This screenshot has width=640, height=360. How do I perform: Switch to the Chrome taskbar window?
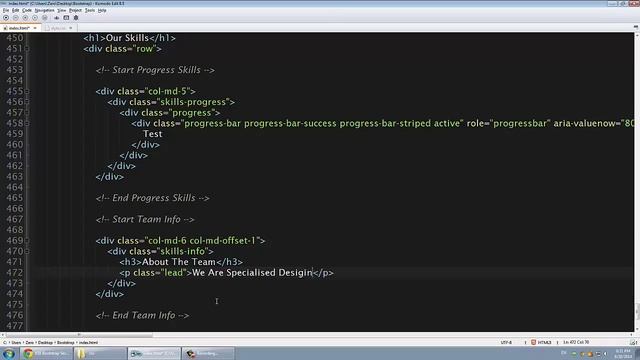[x=47, y=353]
